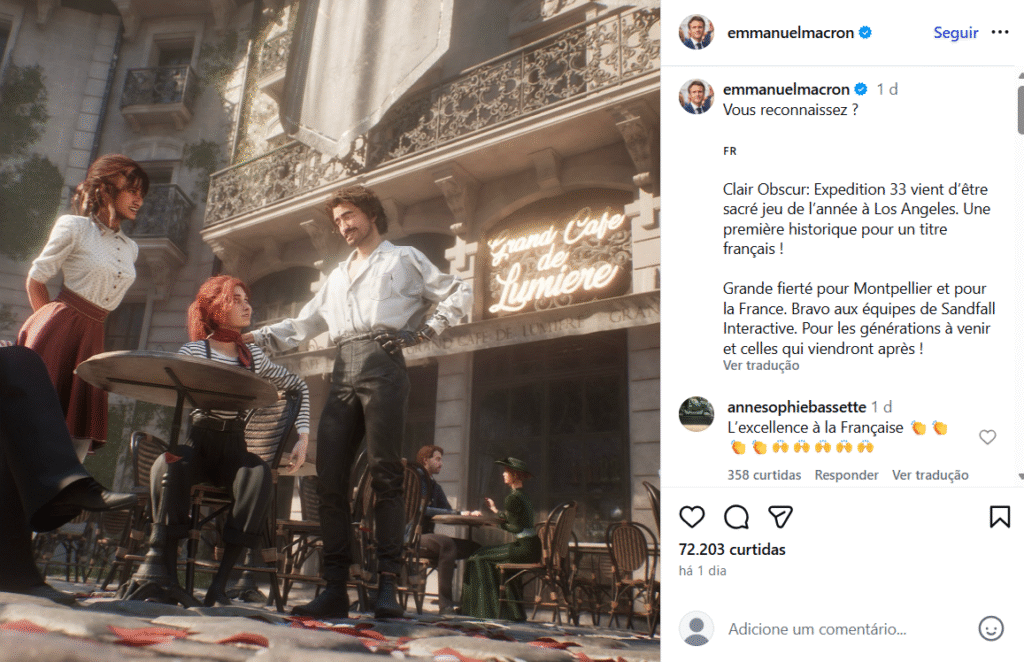The height and width of the screenshot is (662, 1024).
Task: Like annesophiebassette's comment with small heart
Action: pos(987,437)
